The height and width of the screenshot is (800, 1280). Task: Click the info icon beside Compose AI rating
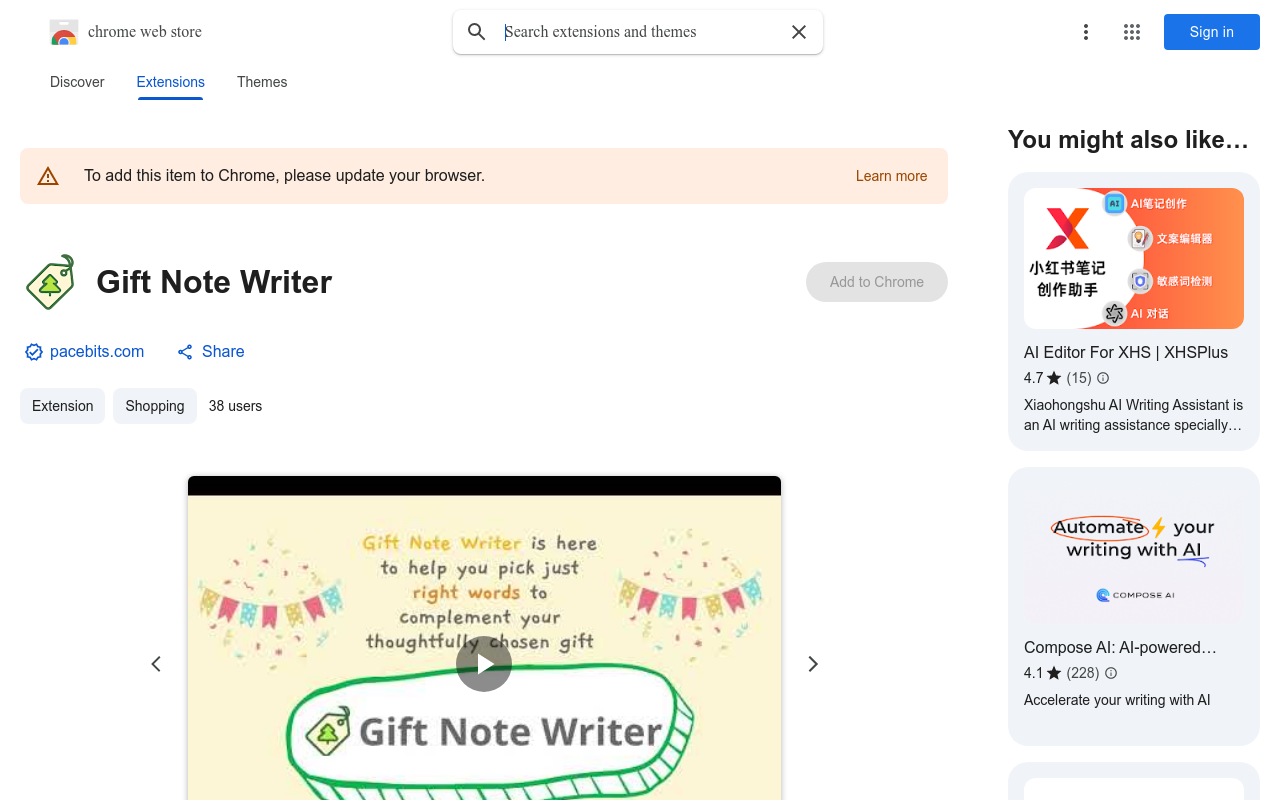tap(1111, 673)
